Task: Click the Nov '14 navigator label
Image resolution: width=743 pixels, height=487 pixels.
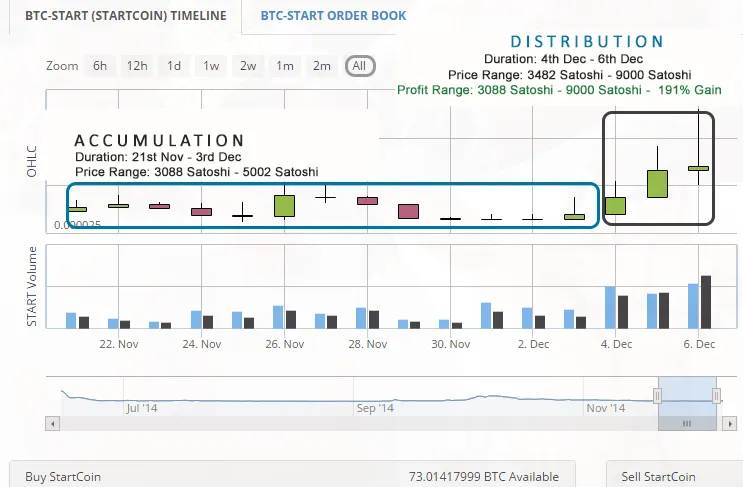Action: [606, 408]
